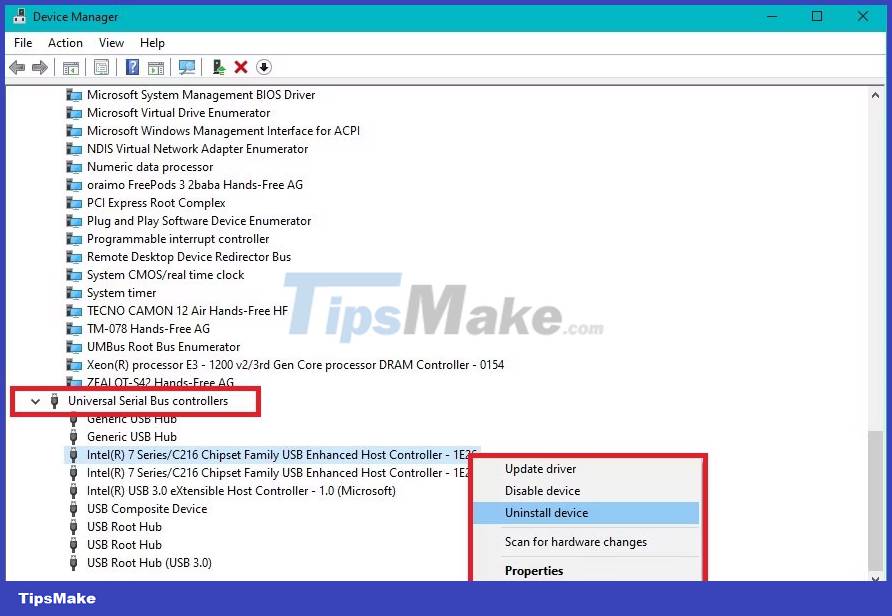Click the Scan for hardware changes icon
Viewport: 892px width, 616px height.
pos(187,67)
